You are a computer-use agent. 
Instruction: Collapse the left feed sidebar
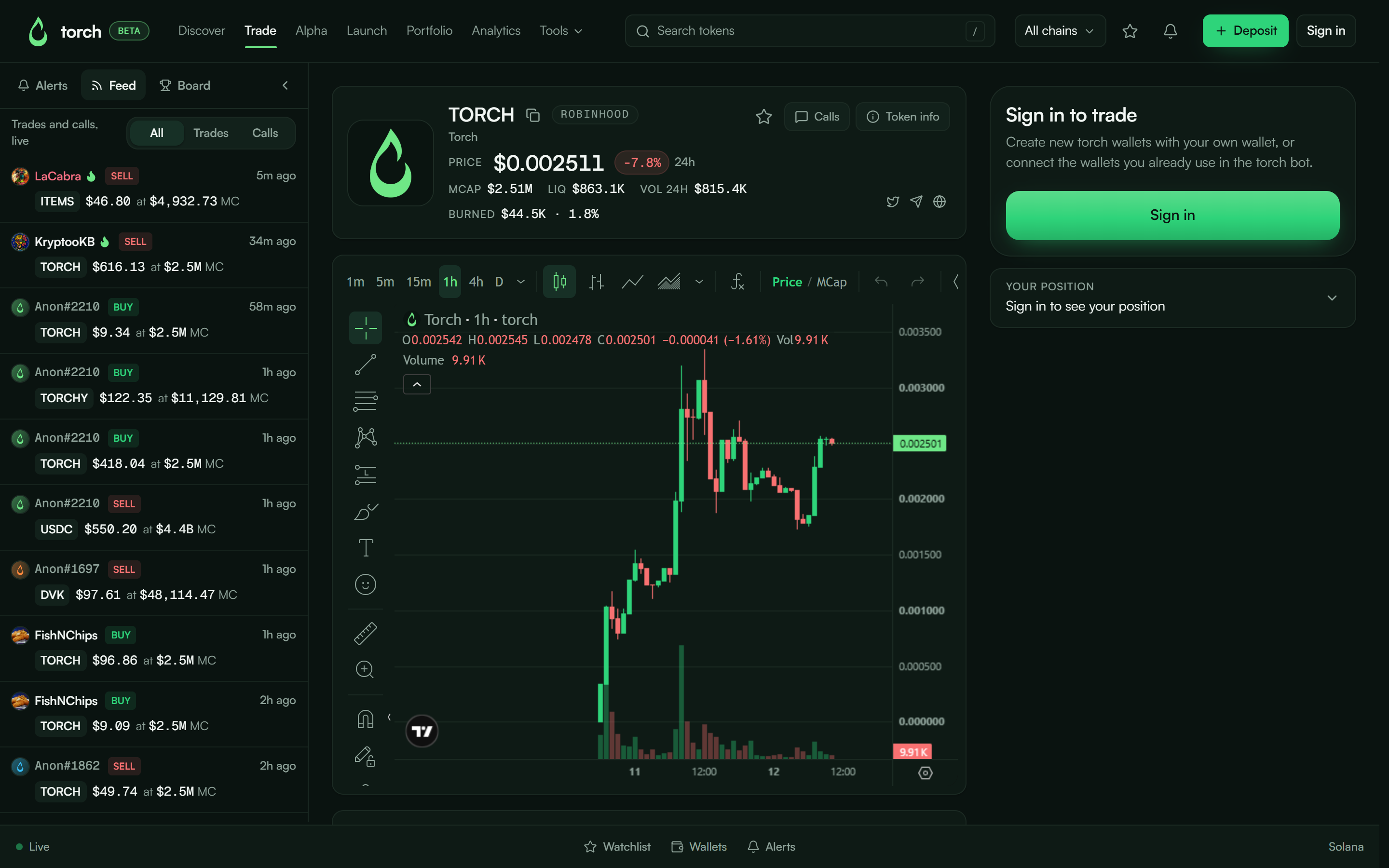pyautogui.click(x=285, y=85)
